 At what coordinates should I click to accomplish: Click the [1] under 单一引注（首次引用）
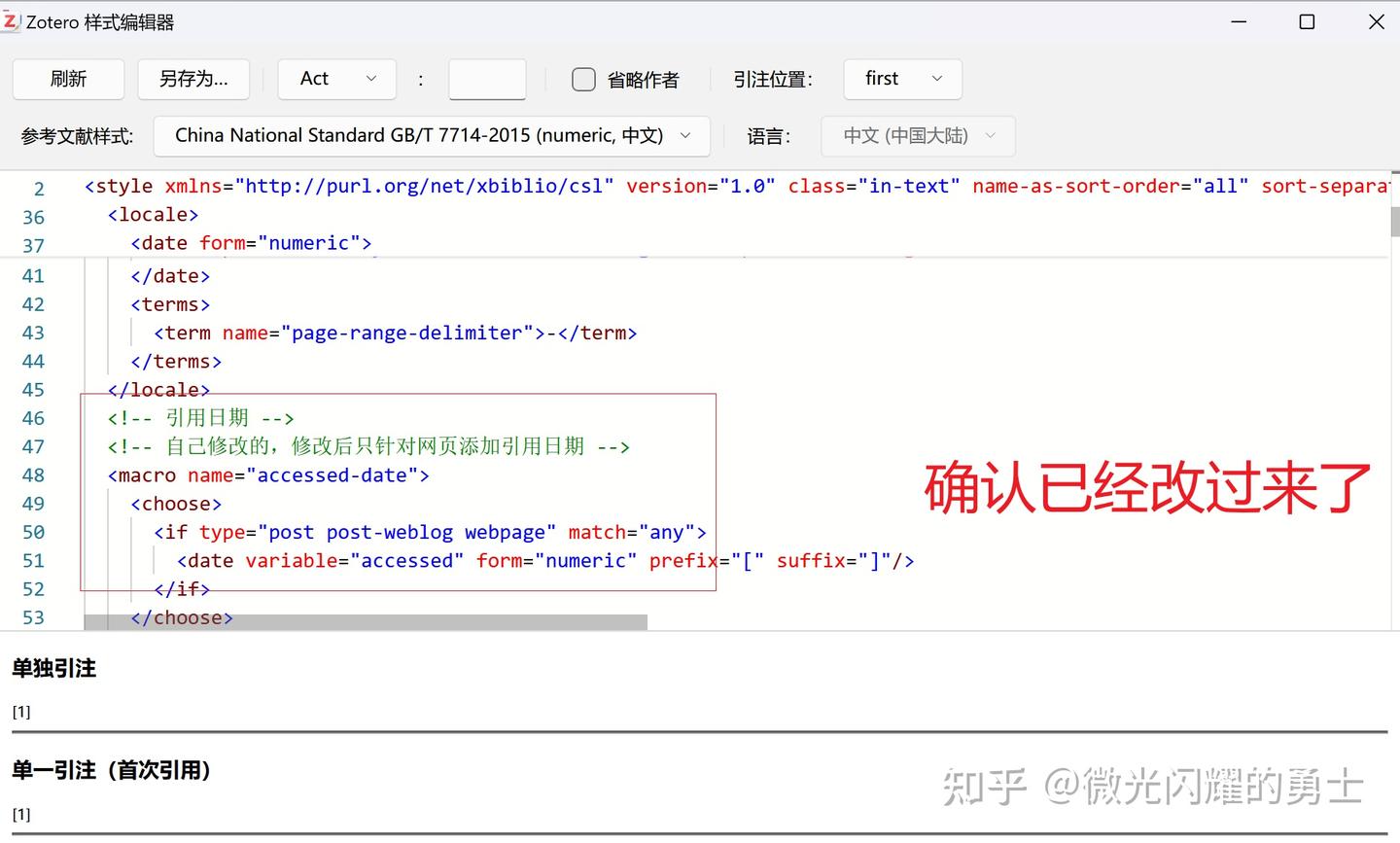click(x=21, y=814)
